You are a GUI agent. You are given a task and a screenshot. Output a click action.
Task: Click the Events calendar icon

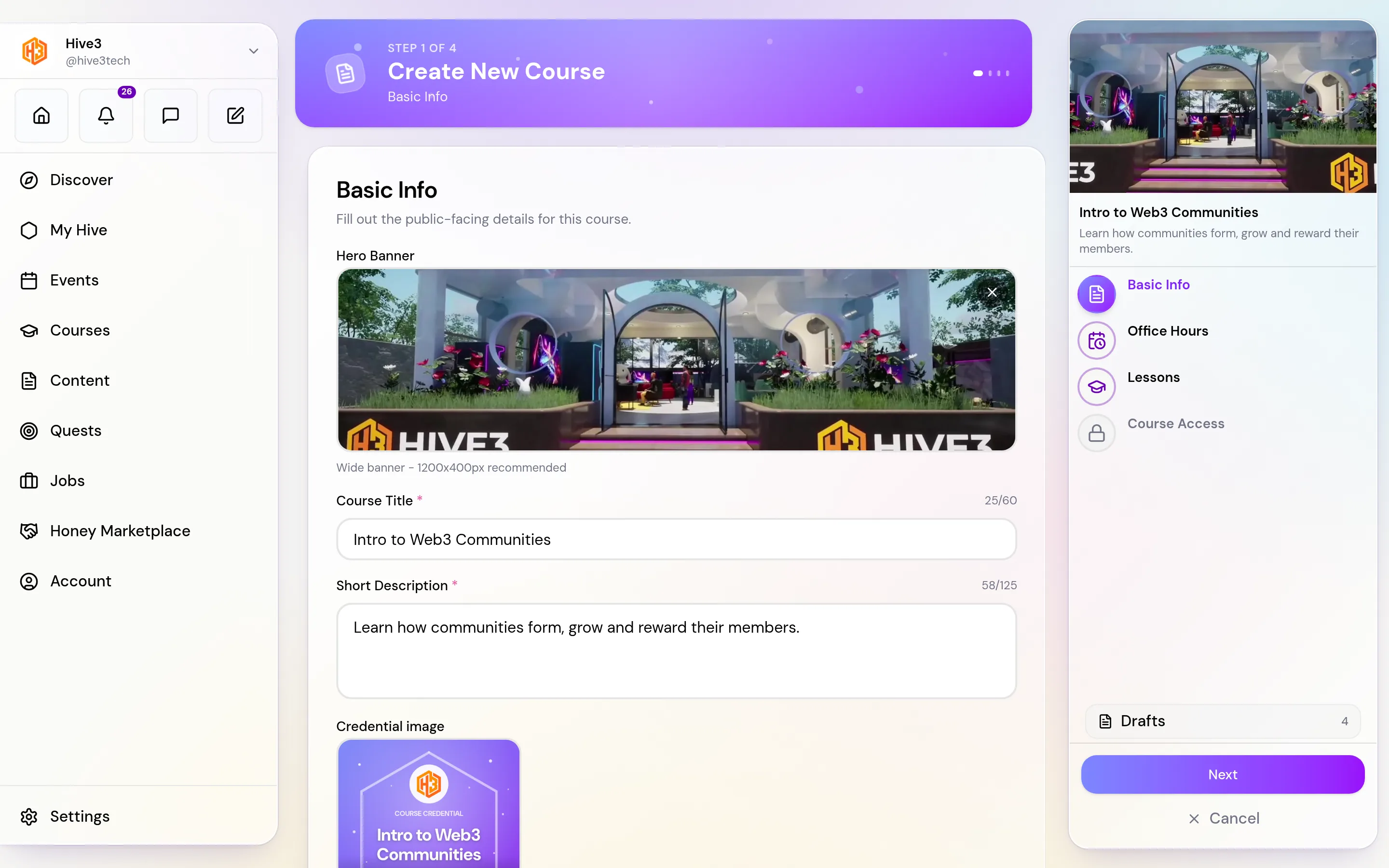[x=29, y=281]
